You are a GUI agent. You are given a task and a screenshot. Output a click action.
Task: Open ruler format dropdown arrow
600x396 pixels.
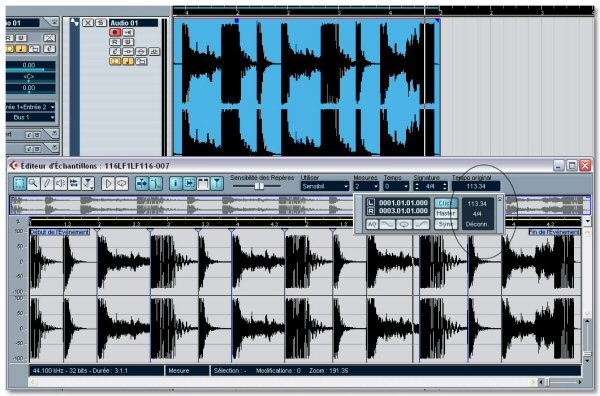(588, 222)
